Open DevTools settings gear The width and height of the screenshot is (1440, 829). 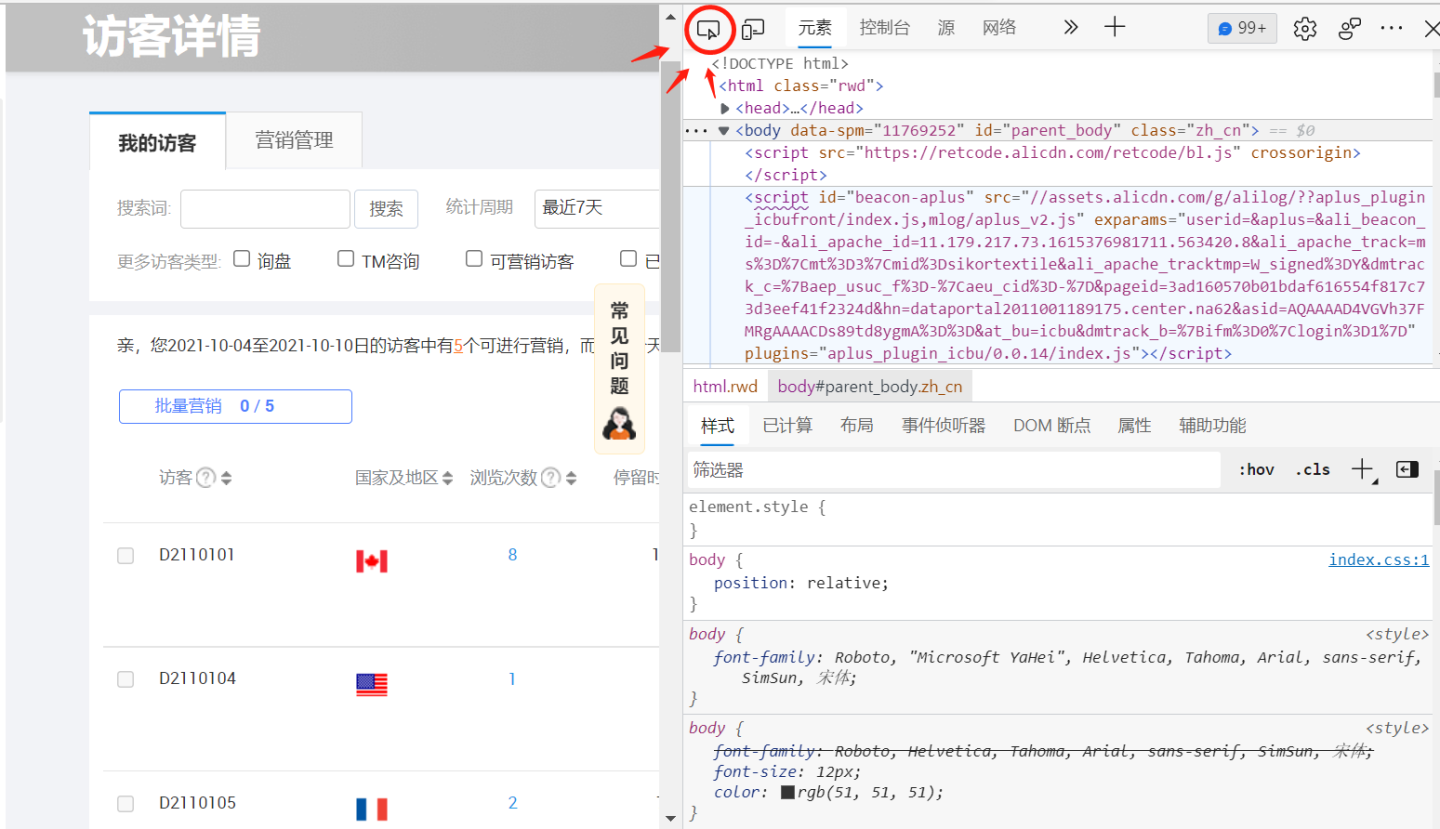point(1305,28)
